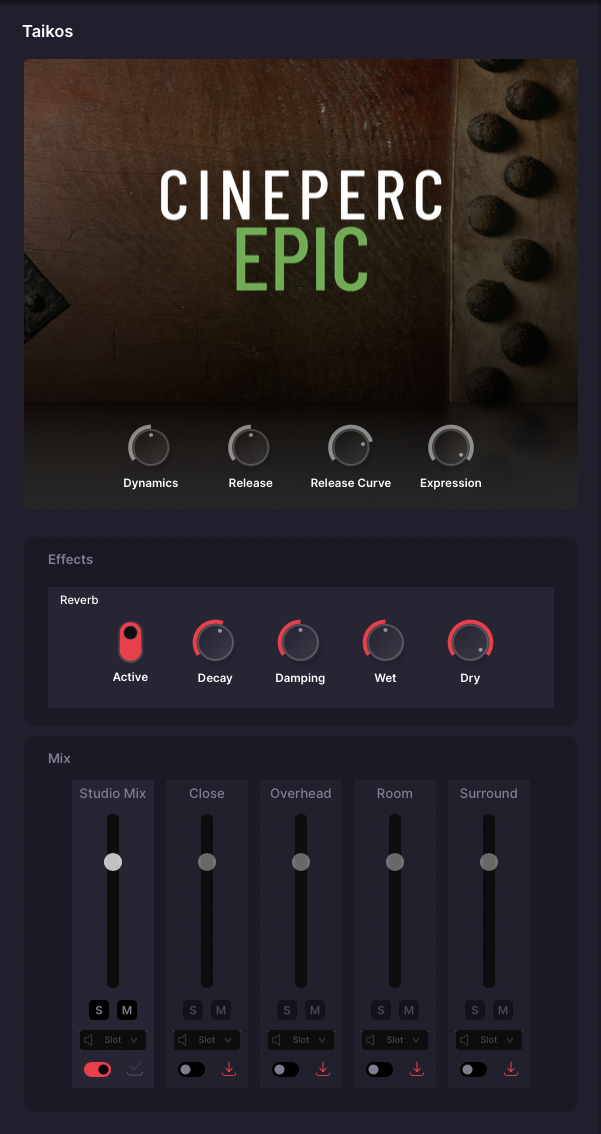Solo the Studio Mix channel

(99, 1010)
